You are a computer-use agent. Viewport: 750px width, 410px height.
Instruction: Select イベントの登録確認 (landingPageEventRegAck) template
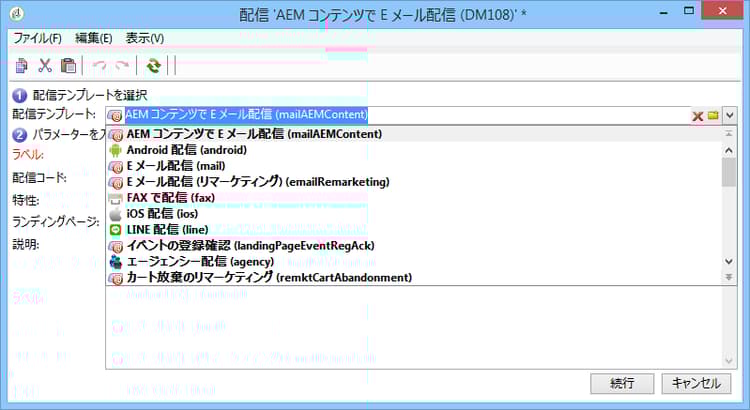coord(414,246)
